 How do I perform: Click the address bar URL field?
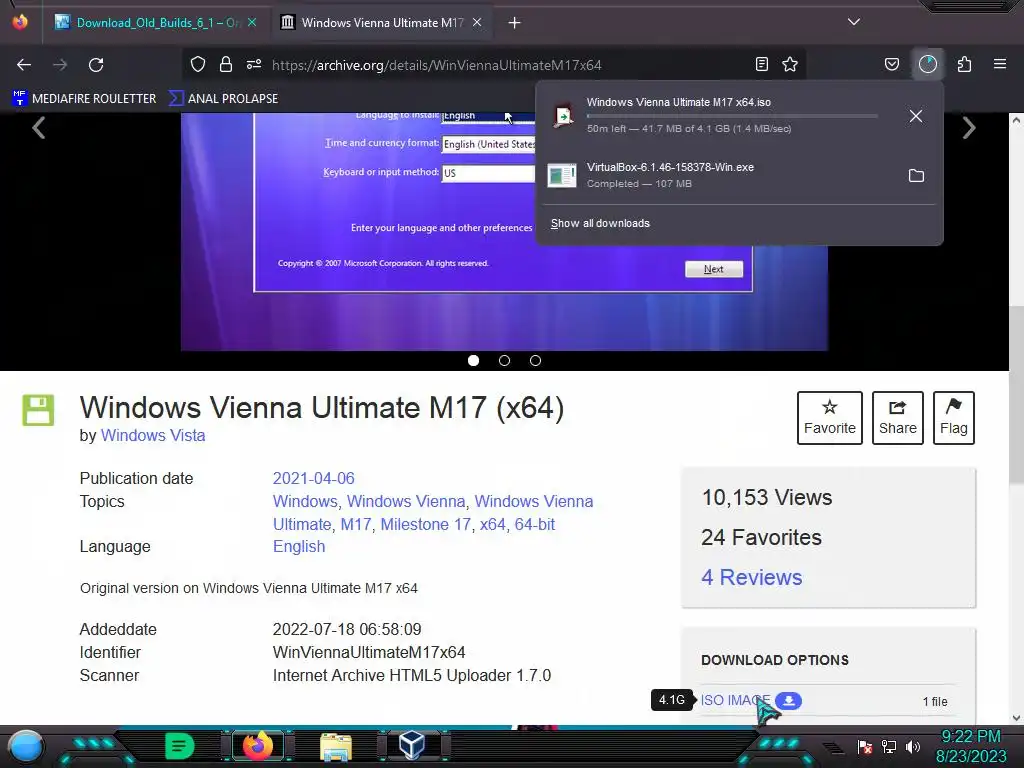point(436,65)
